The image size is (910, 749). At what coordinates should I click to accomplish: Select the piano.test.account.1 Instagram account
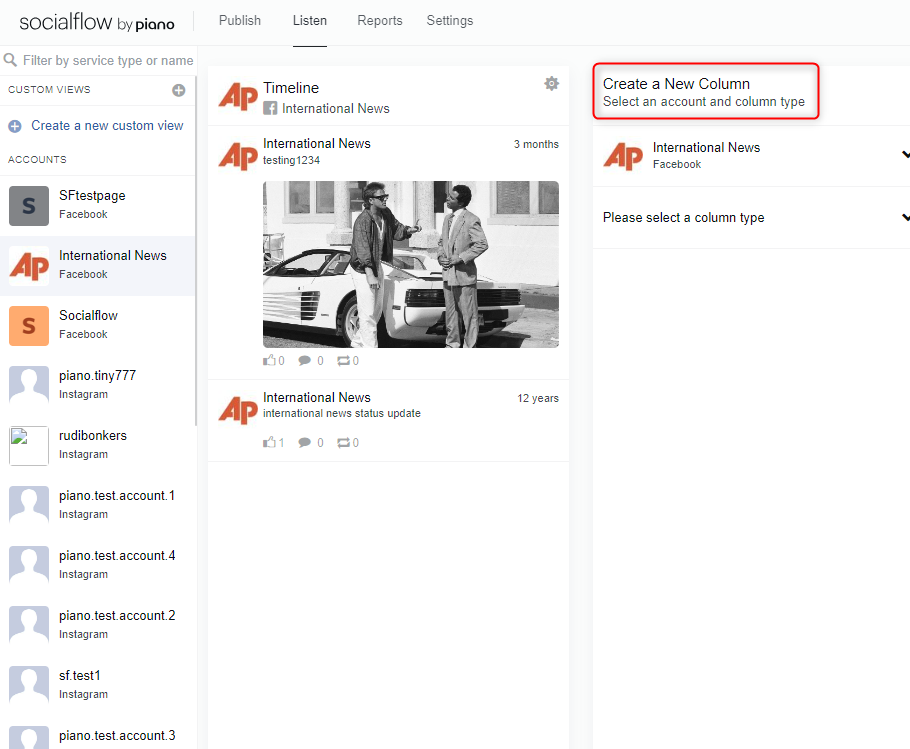(x=98, y=505)
